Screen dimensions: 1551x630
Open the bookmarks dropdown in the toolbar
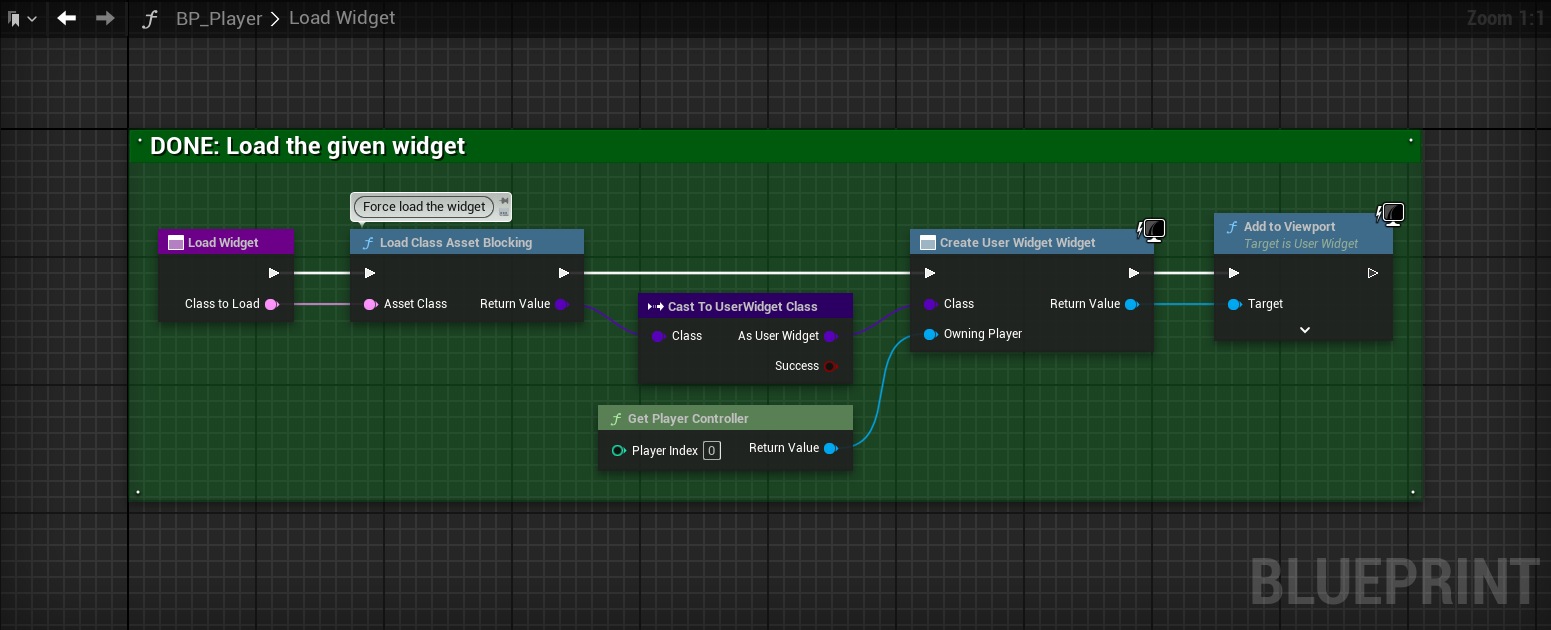[21, 19]
